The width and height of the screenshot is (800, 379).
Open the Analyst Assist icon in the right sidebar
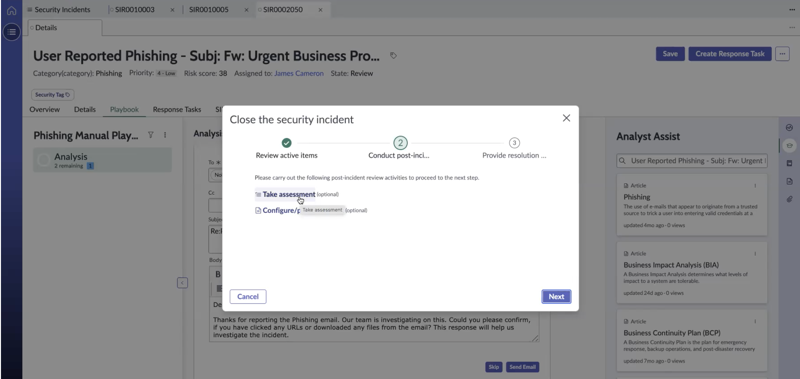[789, 145]
